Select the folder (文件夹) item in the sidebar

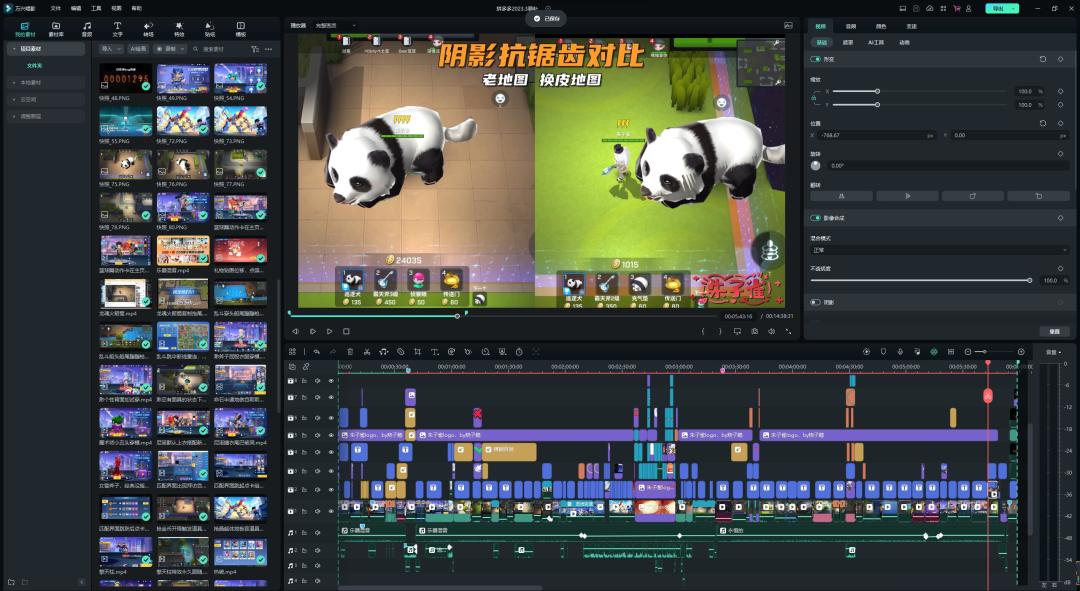pos(34,65)
